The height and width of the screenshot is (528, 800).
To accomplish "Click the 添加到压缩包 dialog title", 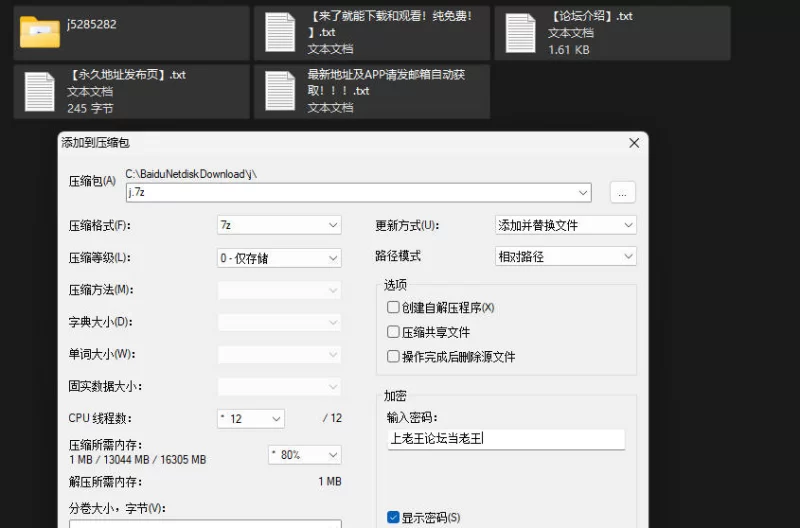I will (x=95, y=143).
